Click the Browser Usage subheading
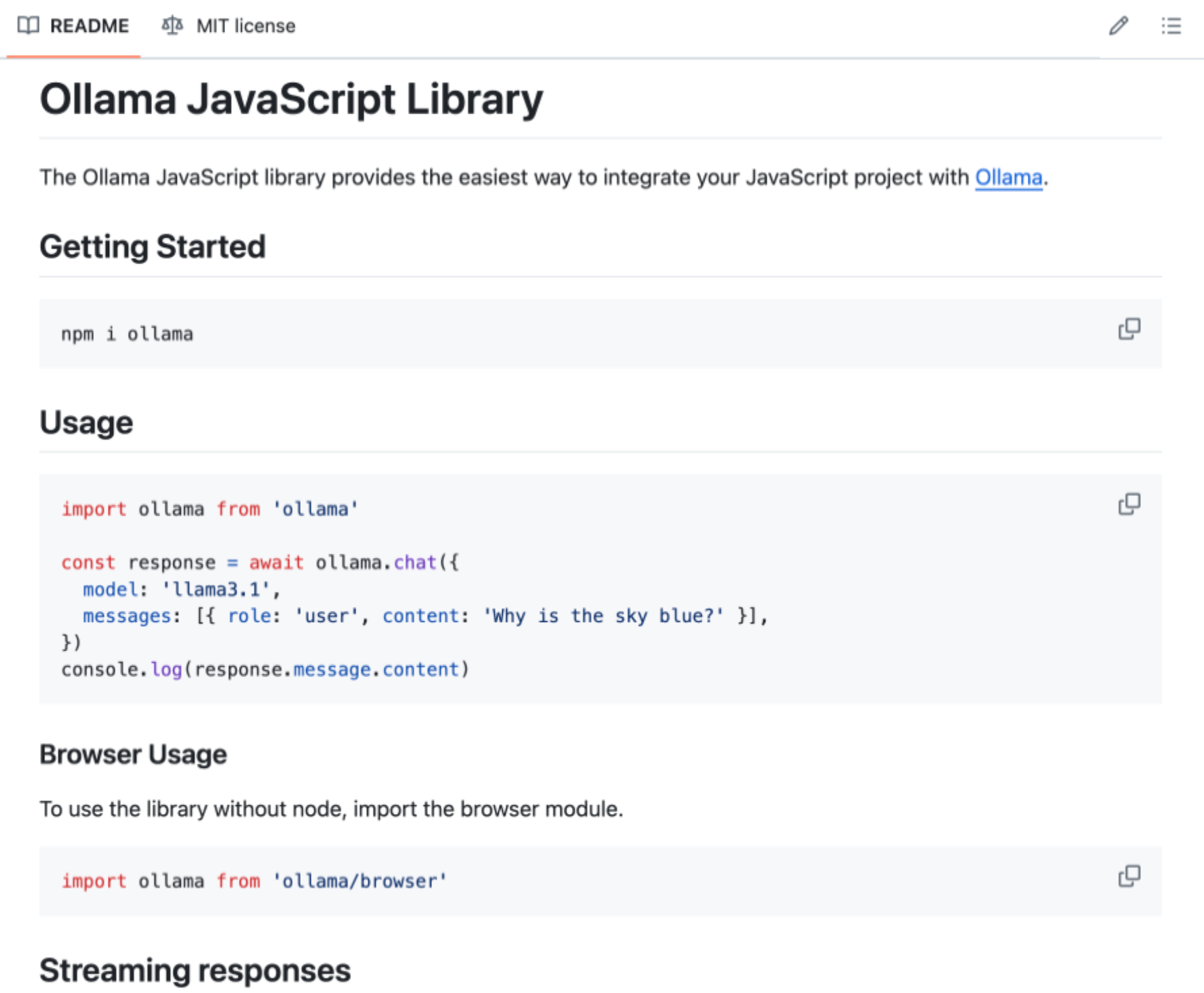This screenshot has width=1204, height=993. 133,753
